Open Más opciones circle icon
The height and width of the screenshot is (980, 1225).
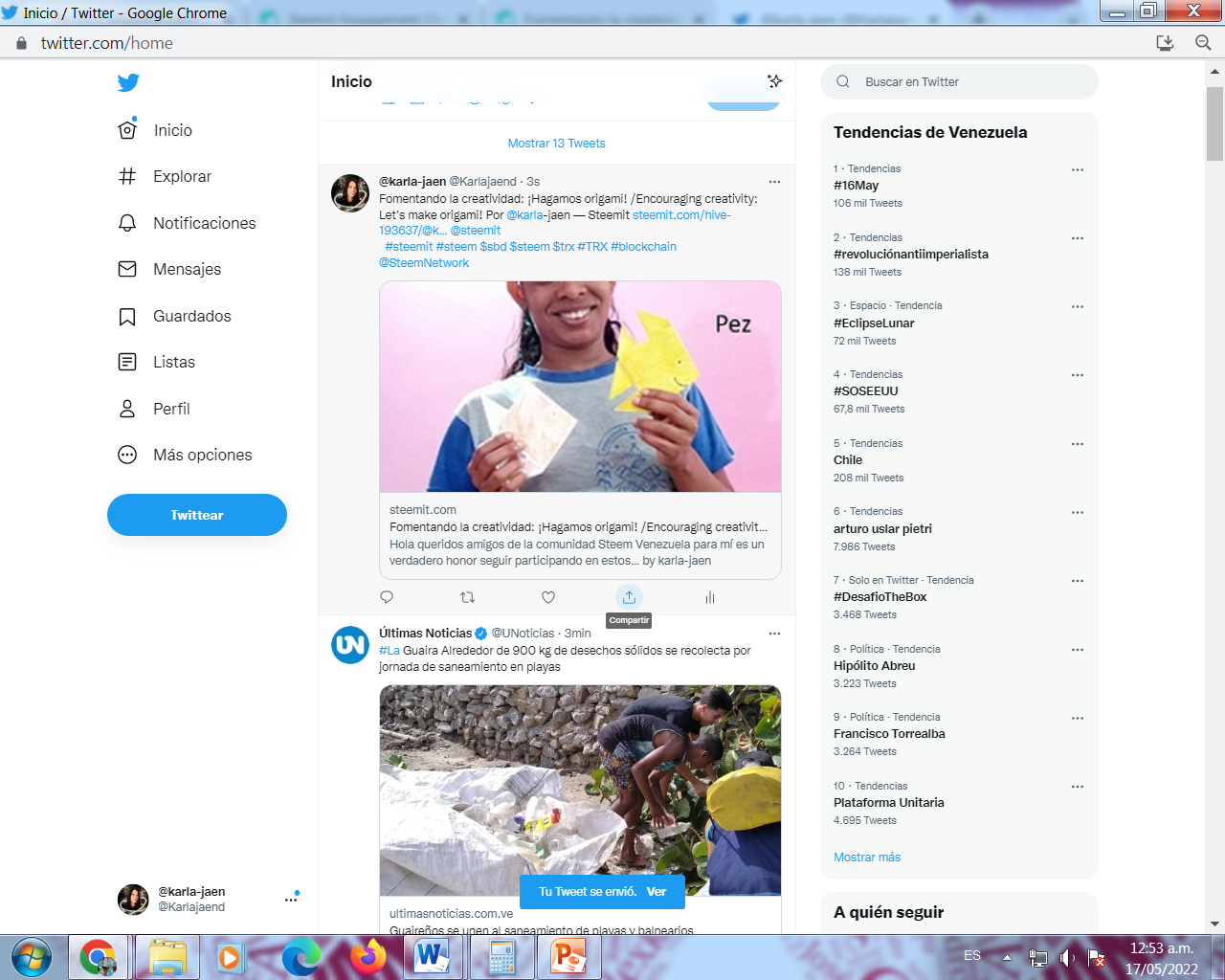pyautogui.click(x=127, y=455)
